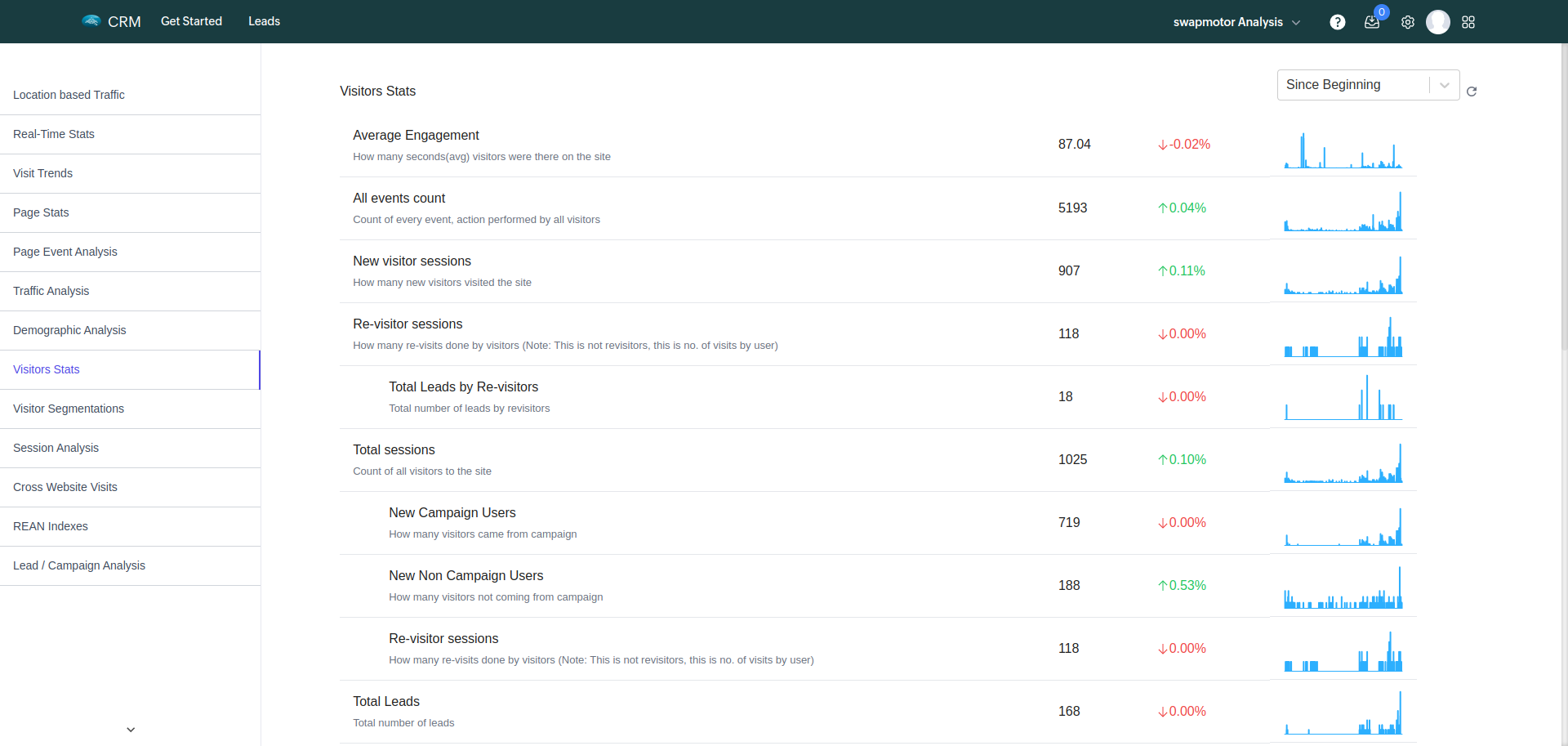This screenshot has height=746, width=1568.
Task: Click the 719 campaign users value
Action: coord(1069,522)
